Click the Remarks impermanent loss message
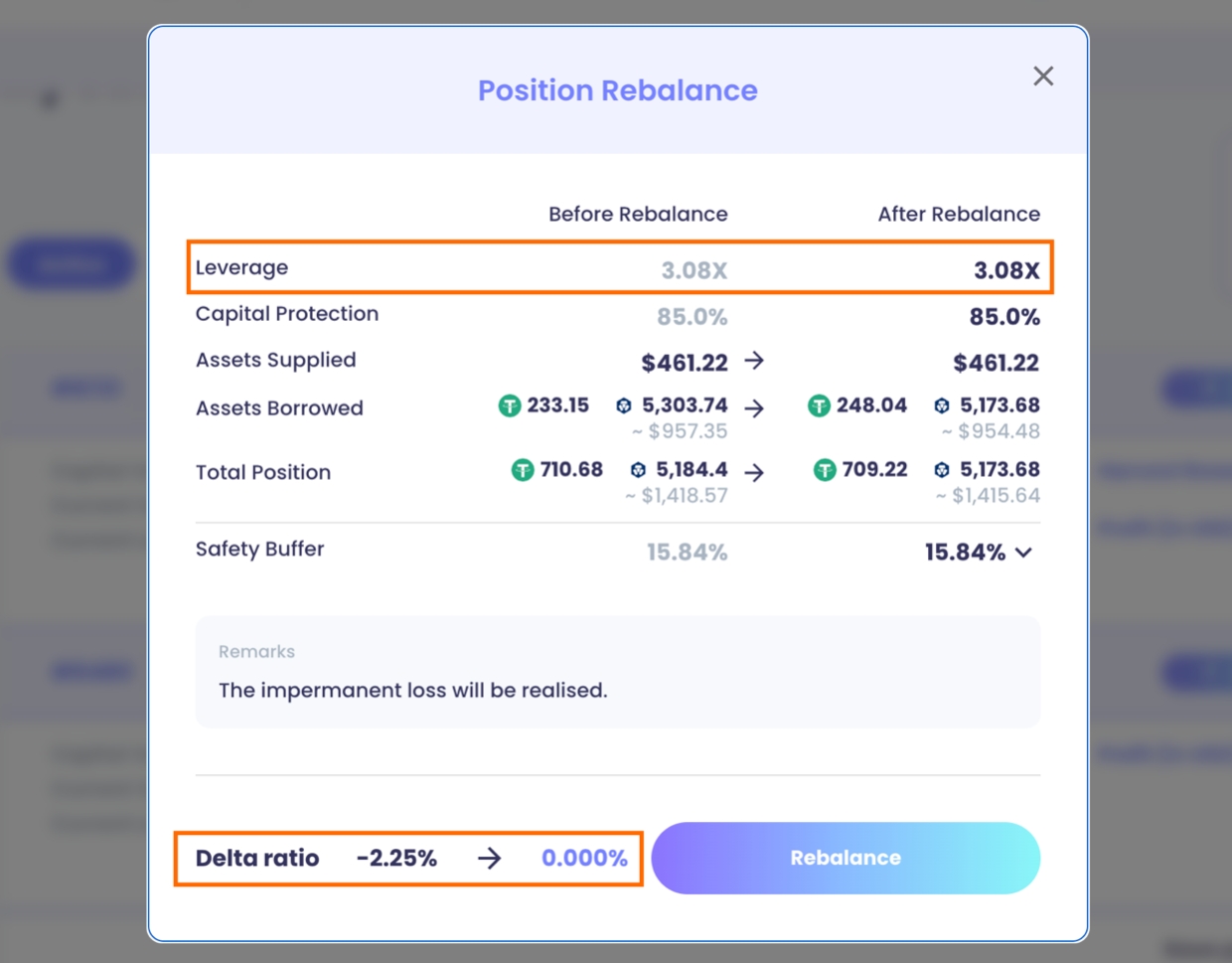 [x=412, y=690]
